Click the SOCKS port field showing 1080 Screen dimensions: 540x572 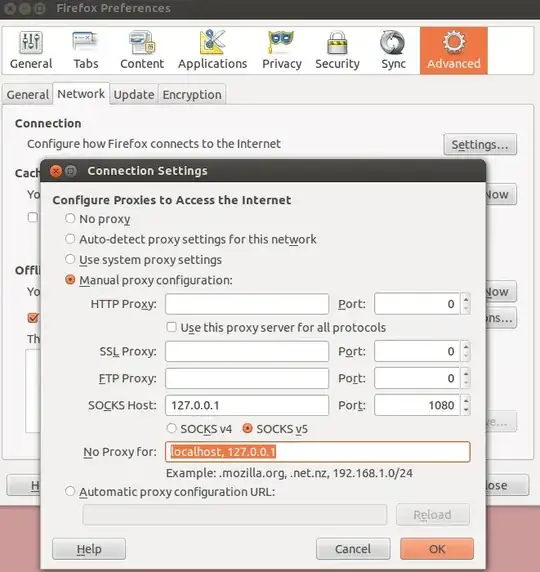[x=417, y=405]
